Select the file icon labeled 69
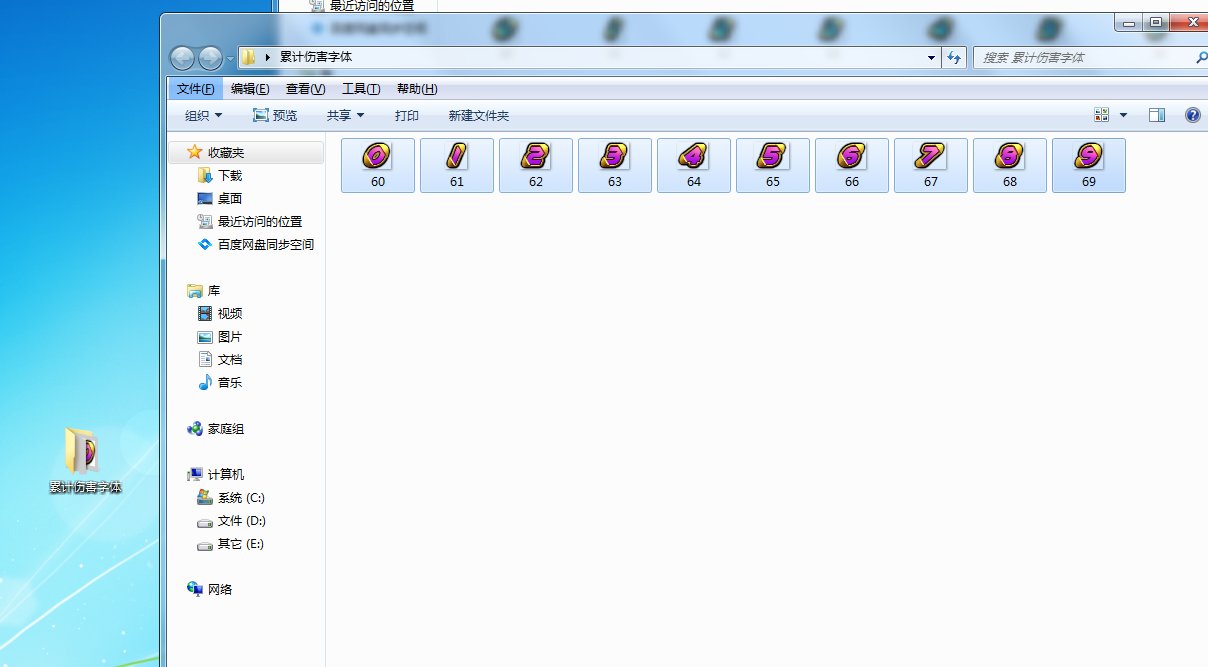1208x667 pixels. pos(1089,165)
